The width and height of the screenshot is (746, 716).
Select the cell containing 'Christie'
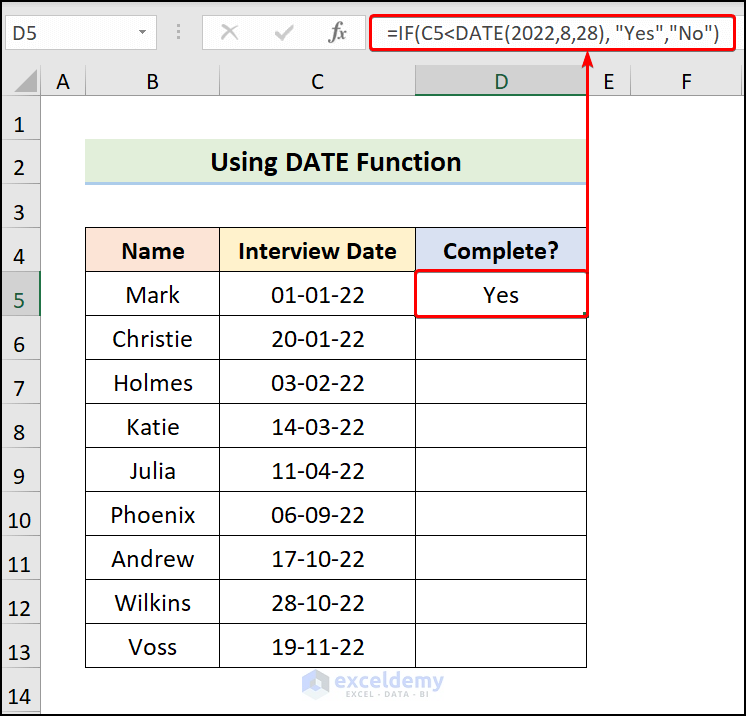(x=152, y=338)
